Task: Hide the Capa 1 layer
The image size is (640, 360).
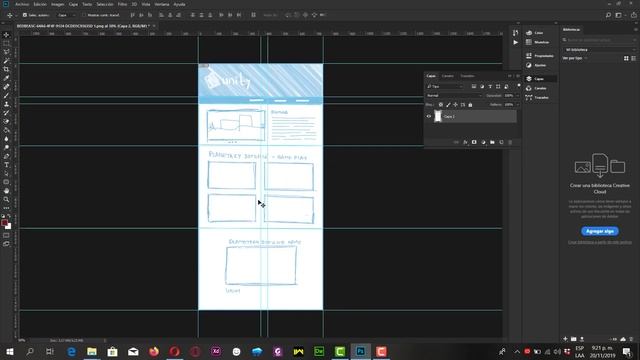Action: pos(429,116)
